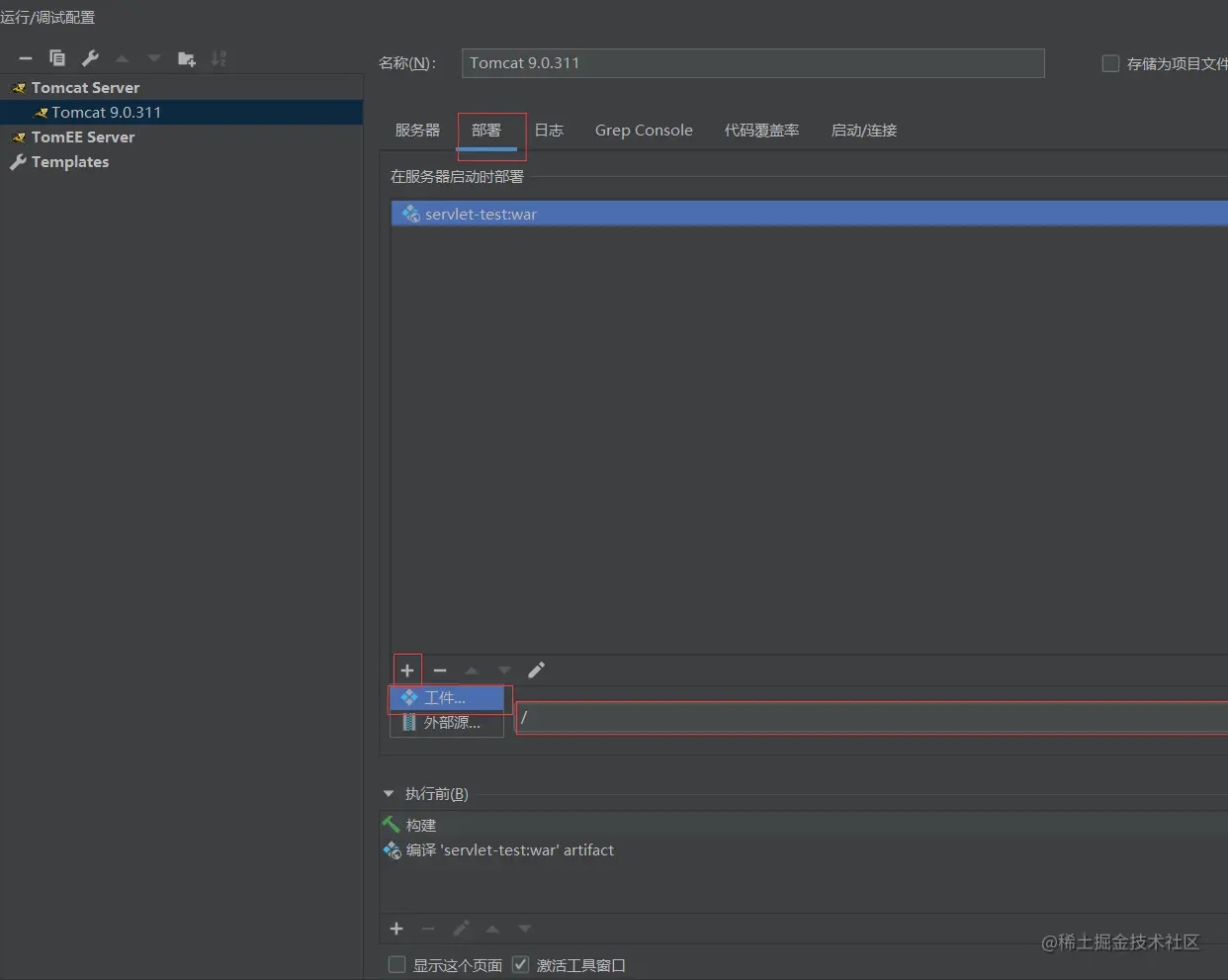Switch to the 服务器 tab
This screenshot has width=1228, height=980.
pos(417,131)
